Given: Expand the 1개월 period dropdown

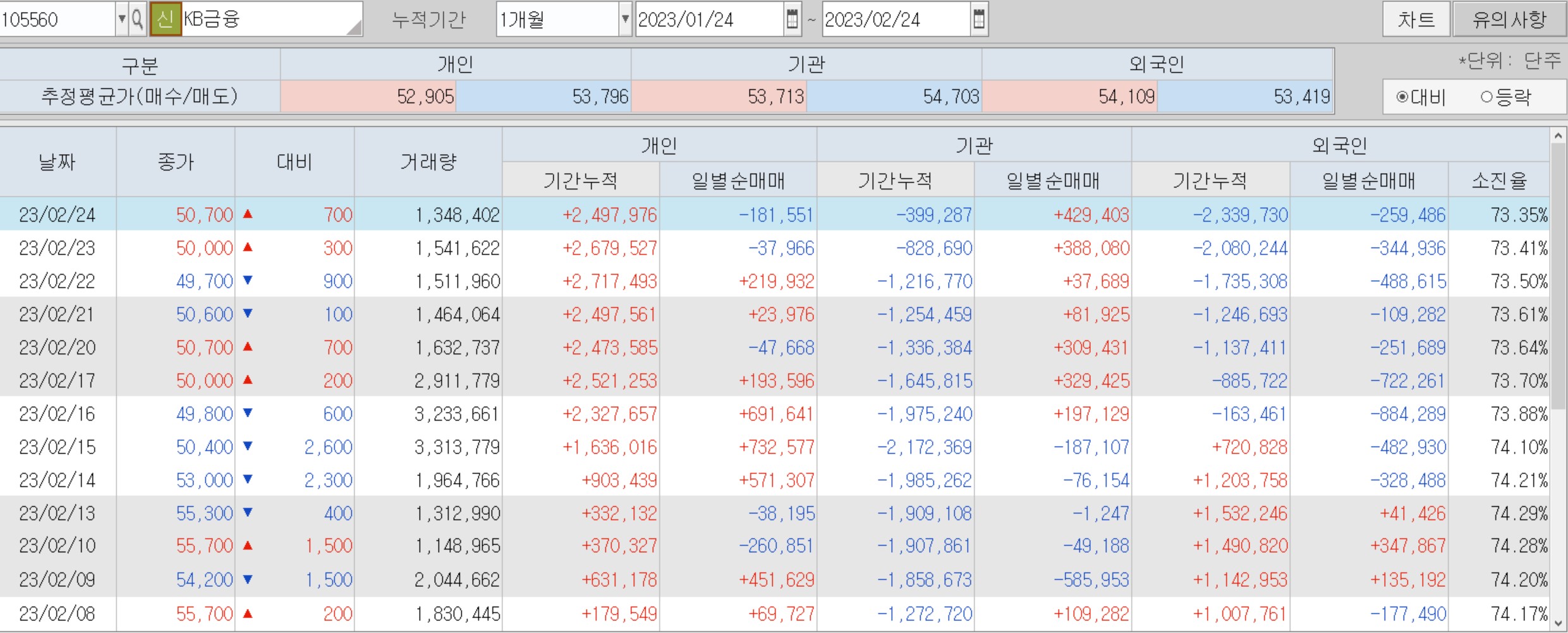Looking at the screenshot, I should 625,19.
